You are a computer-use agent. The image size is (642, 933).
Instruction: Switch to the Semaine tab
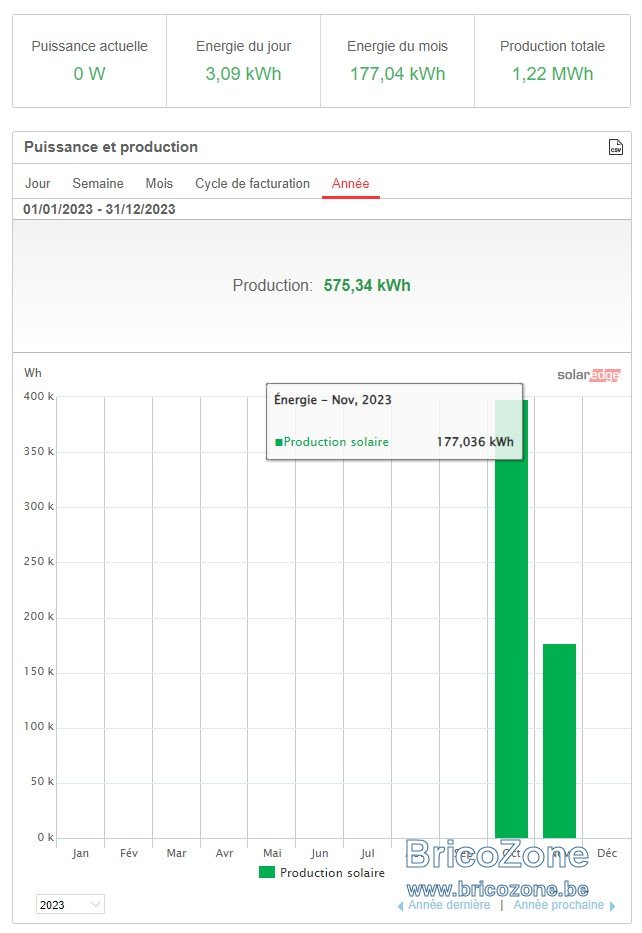(98, 183)
